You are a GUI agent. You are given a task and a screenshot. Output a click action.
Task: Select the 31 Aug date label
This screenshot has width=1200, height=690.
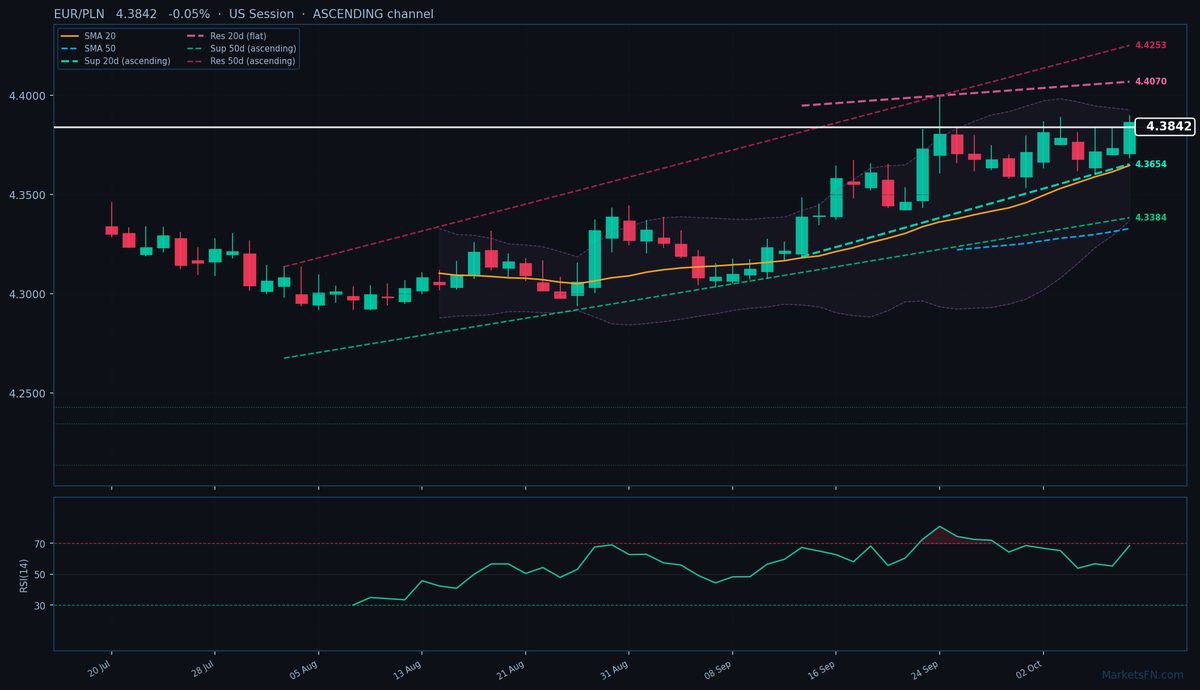[x=615, y=670]
